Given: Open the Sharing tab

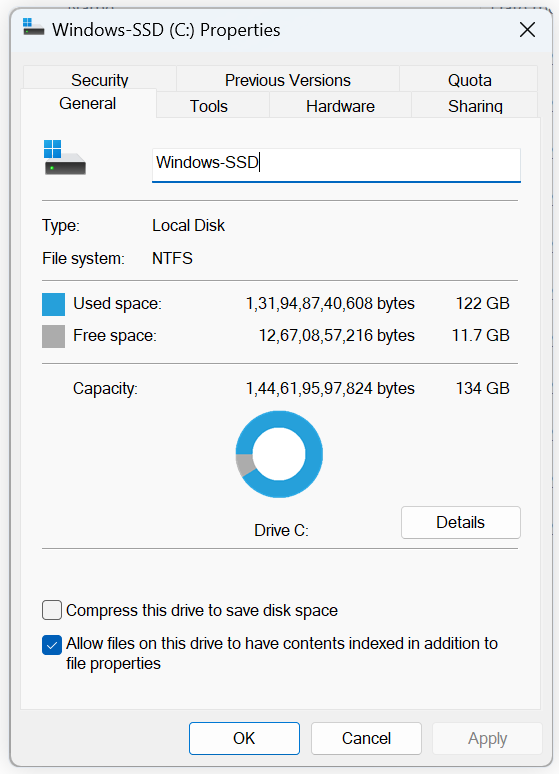Looking at the screenshot, I should tap(475, 106).
